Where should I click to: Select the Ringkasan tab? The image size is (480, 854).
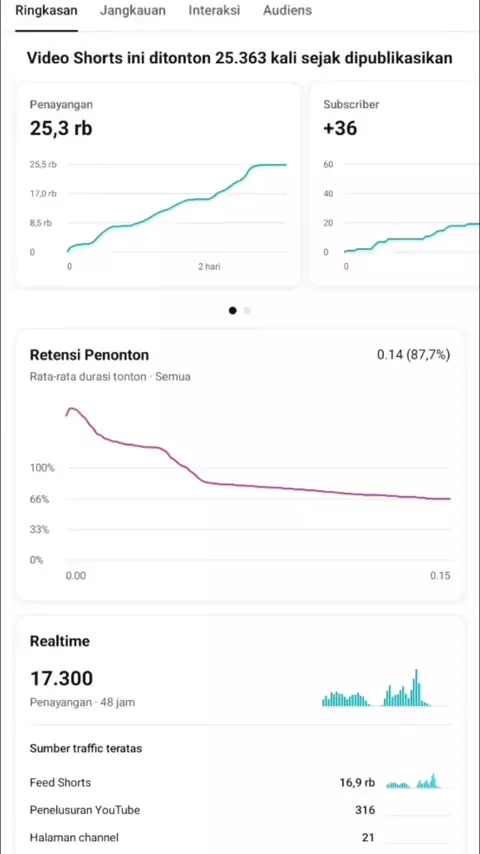pyautogui.click(x=46, y=10)
